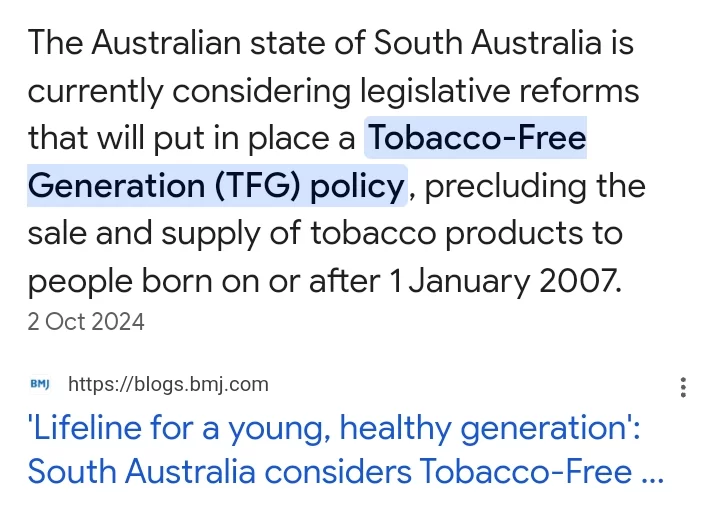Open the 'Lifeline for a young, healthy generation' result

click(345, 449)
